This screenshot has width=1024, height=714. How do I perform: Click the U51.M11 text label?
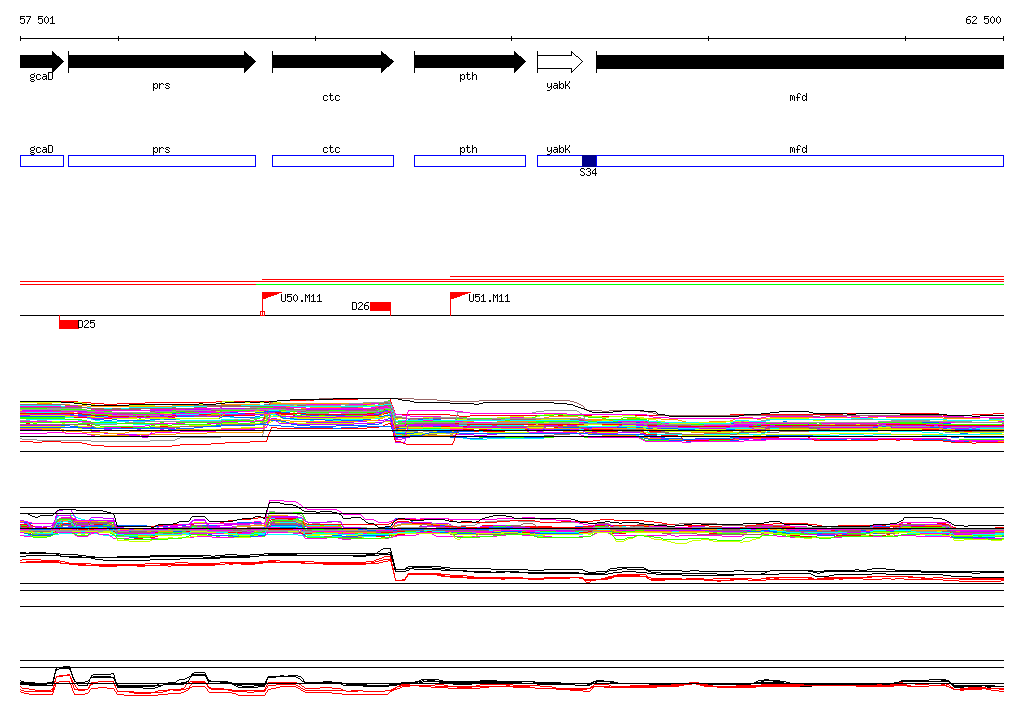pos(489,299)
